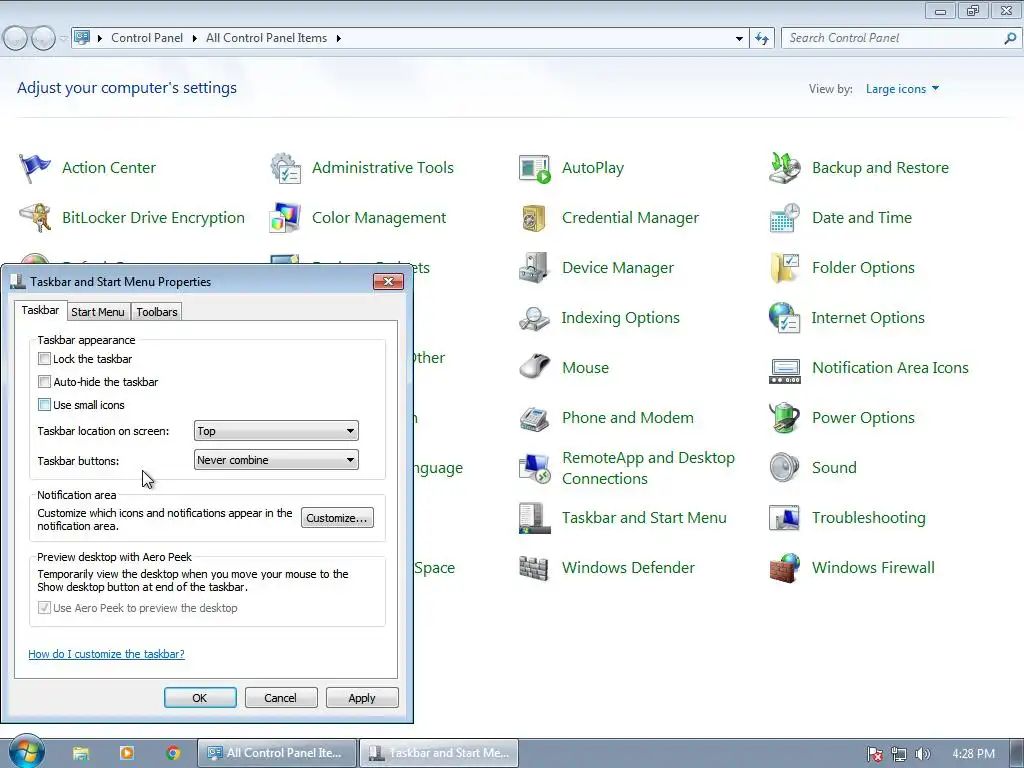Viewport: 1024px width, 768px height.
Task: Click the address bar refresh button
Action: coord(762,39)
